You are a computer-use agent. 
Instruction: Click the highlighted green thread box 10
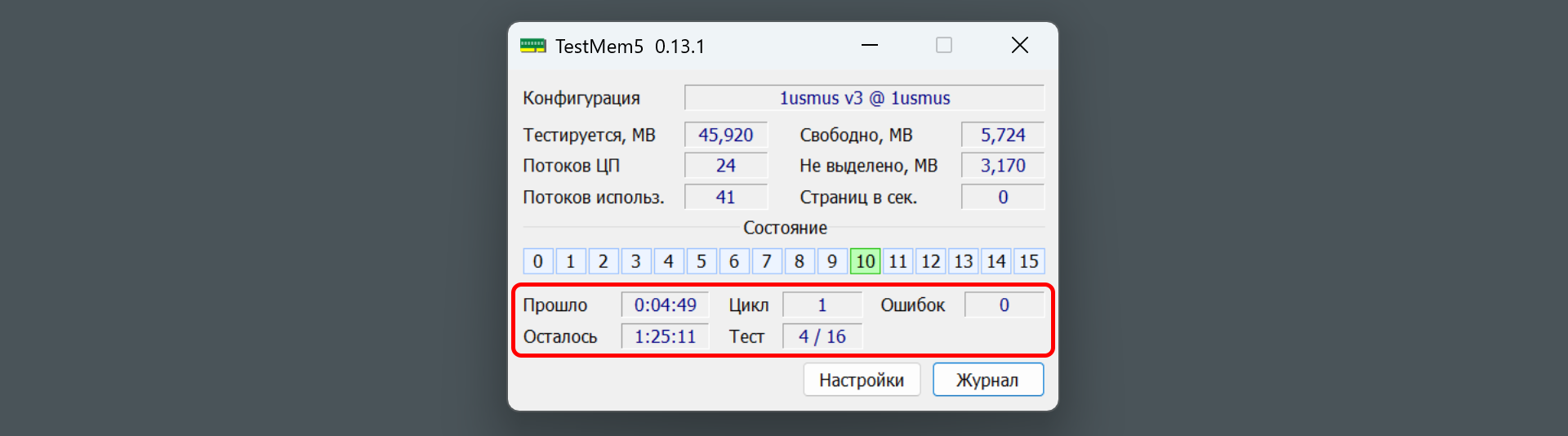tap(865, 261)
